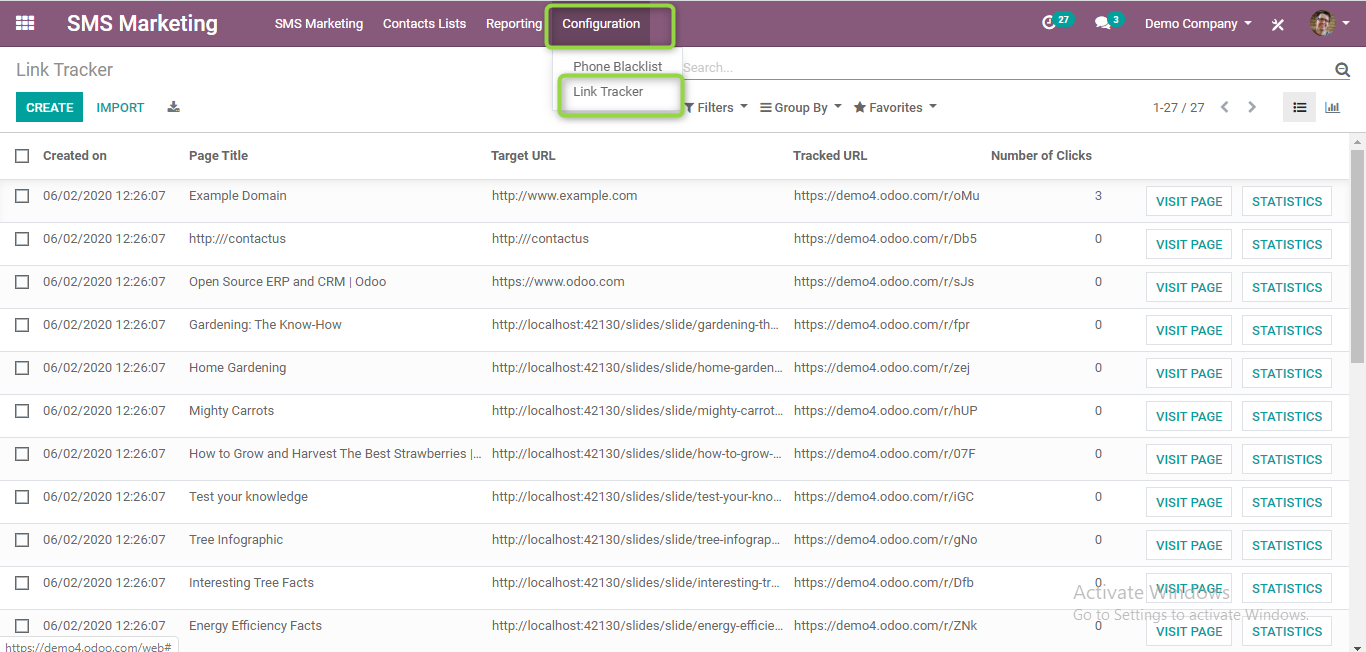
Task: Open the Group By dropdown
Action: pos(801,107)
